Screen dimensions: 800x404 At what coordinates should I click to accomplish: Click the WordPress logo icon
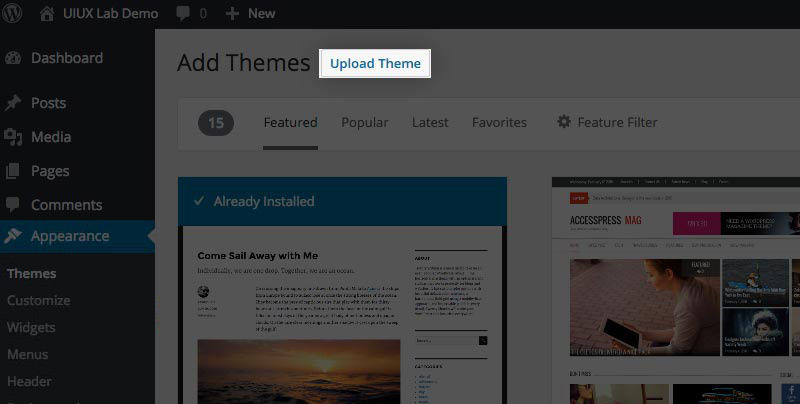coord(14,14)
